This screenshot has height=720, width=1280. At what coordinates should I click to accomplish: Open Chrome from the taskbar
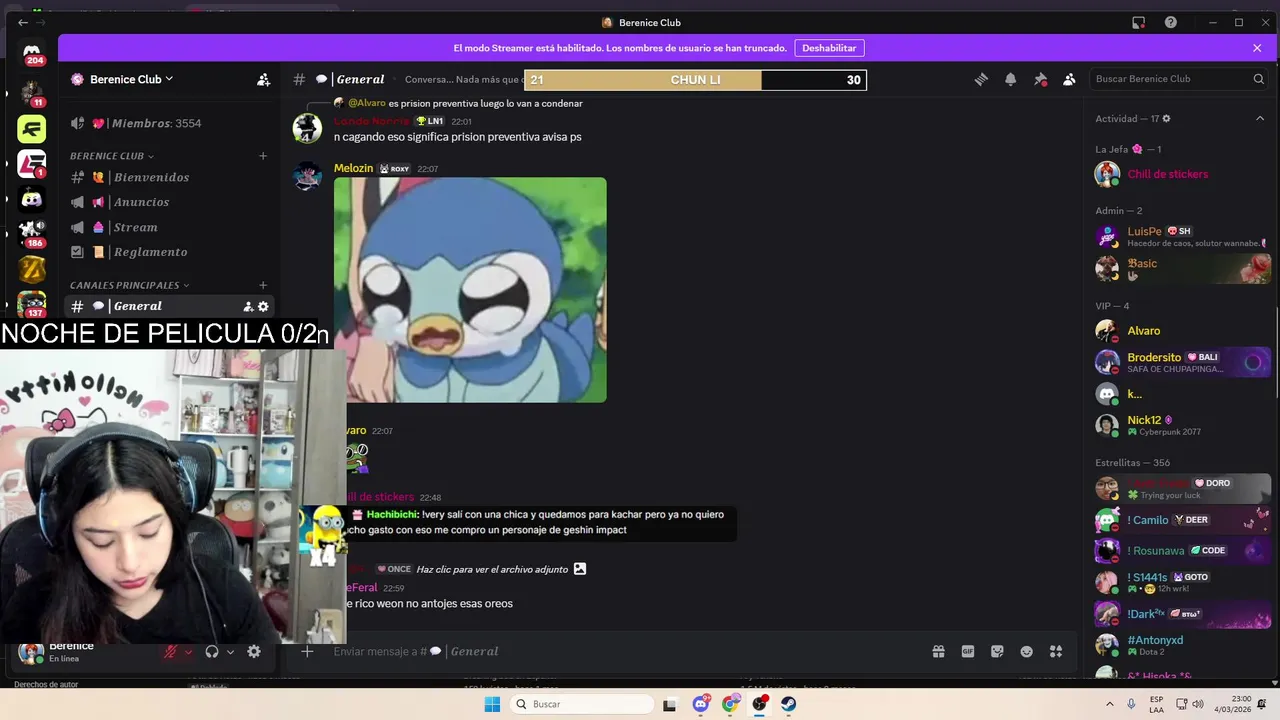(x=730, y=704)
